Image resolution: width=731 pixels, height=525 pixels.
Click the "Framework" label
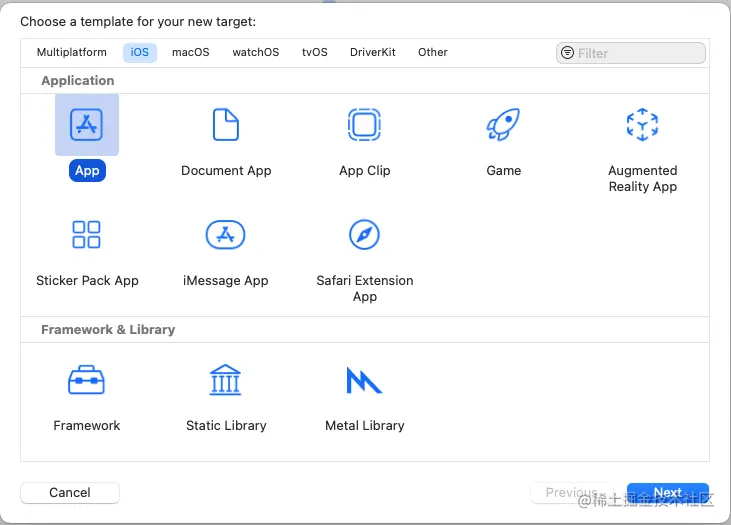pyautogui.click(x=87, y=426)
